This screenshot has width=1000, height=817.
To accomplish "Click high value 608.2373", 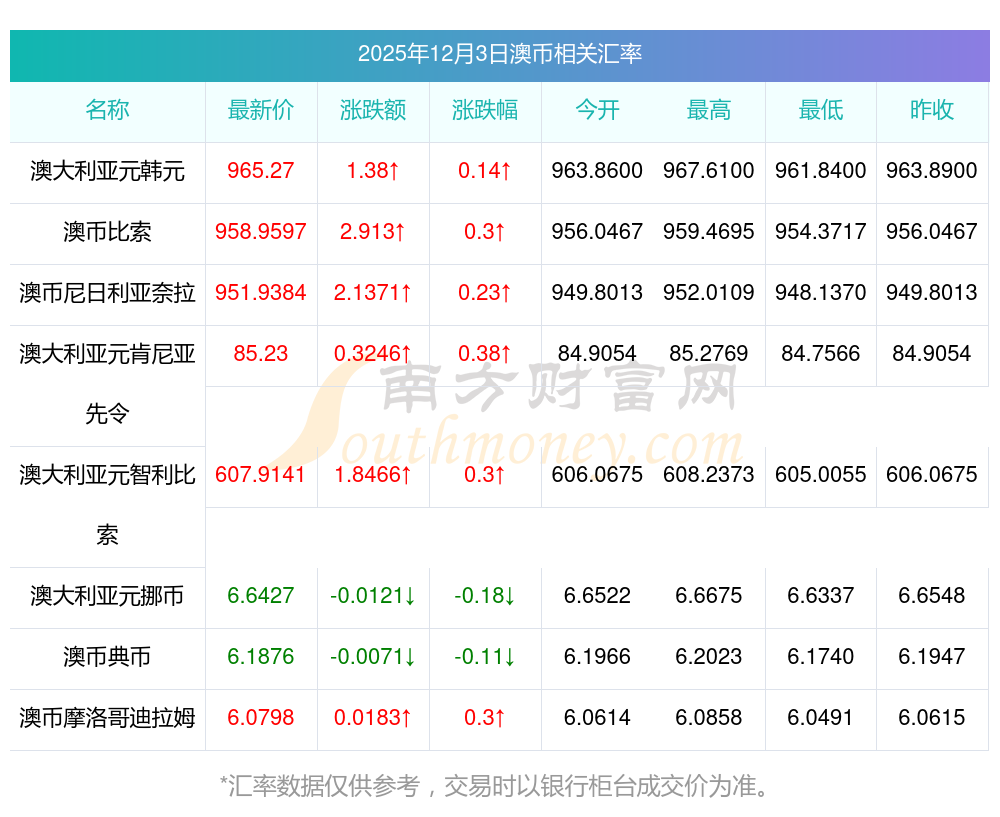I will [709, 475].
